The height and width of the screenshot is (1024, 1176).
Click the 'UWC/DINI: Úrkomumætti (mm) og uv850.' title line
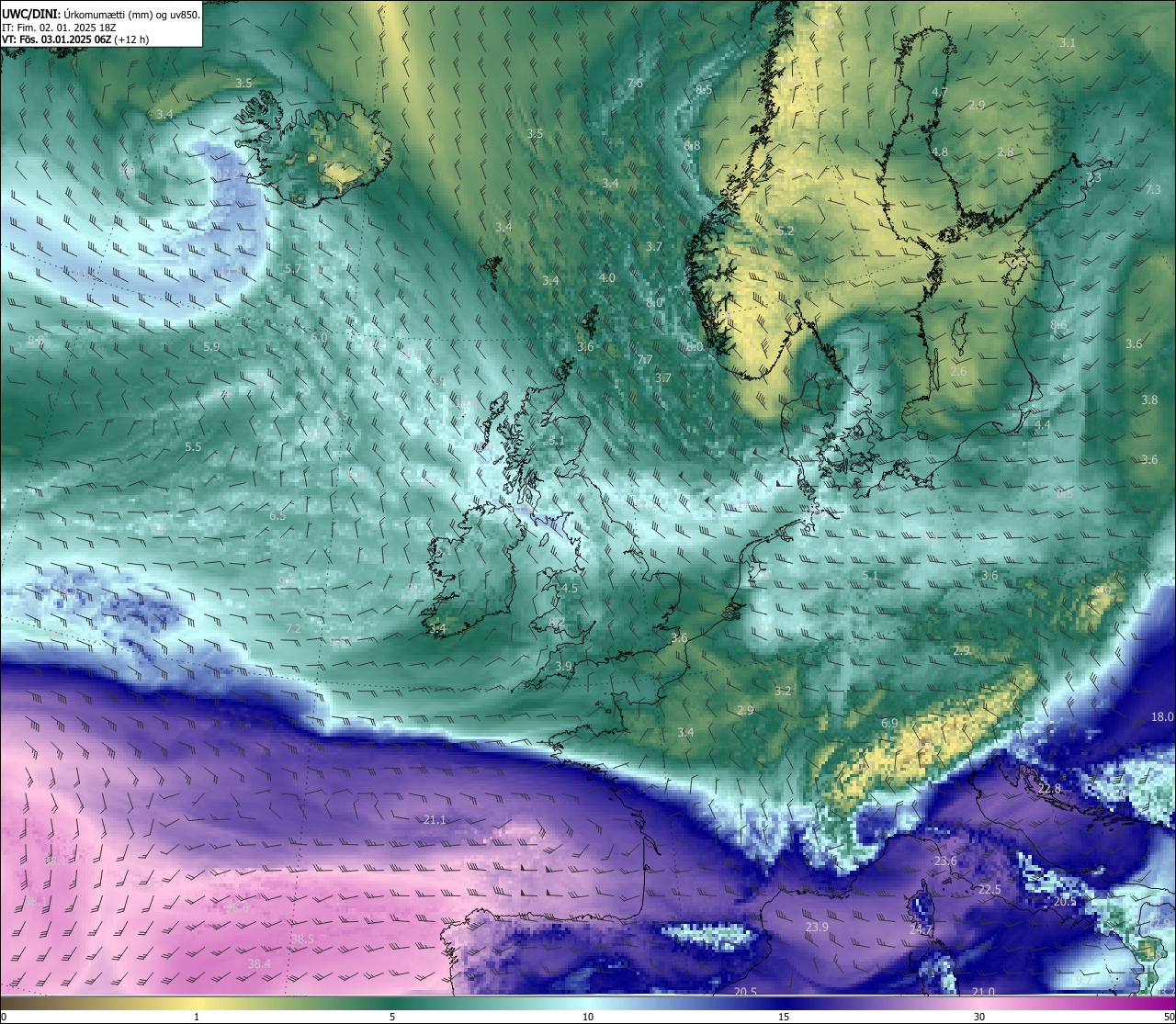click(100, 15)
